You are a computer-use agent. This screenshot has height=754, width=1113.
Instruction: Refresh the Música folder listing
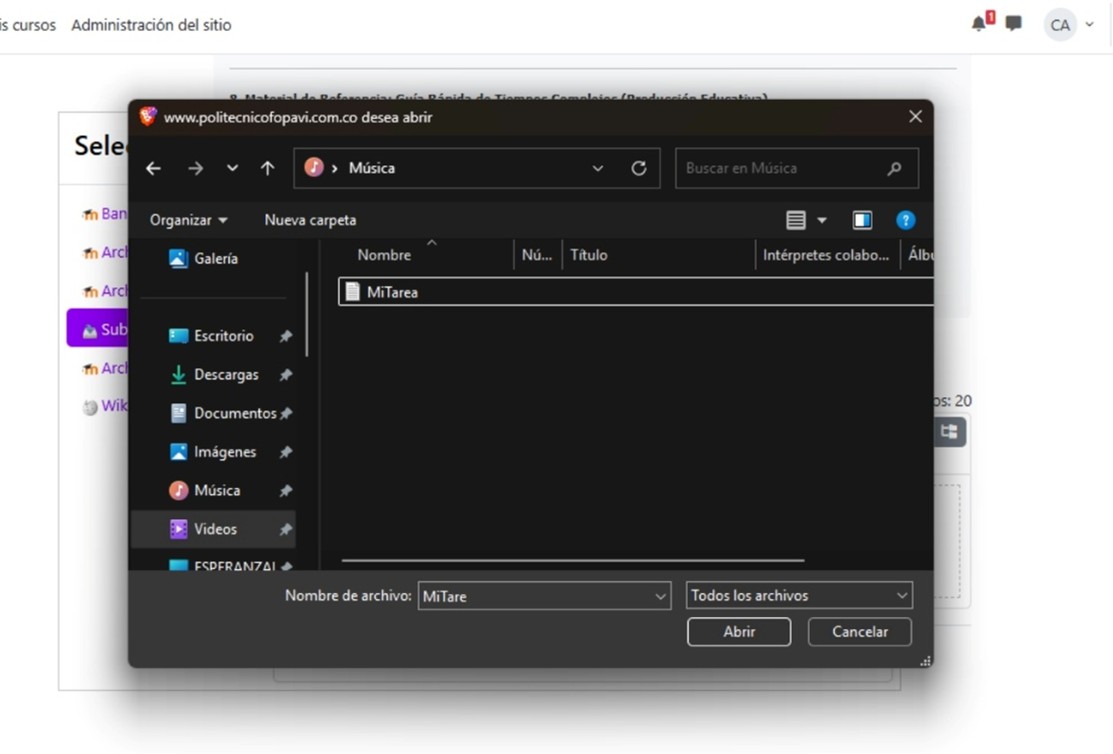[x=639, y=169]
